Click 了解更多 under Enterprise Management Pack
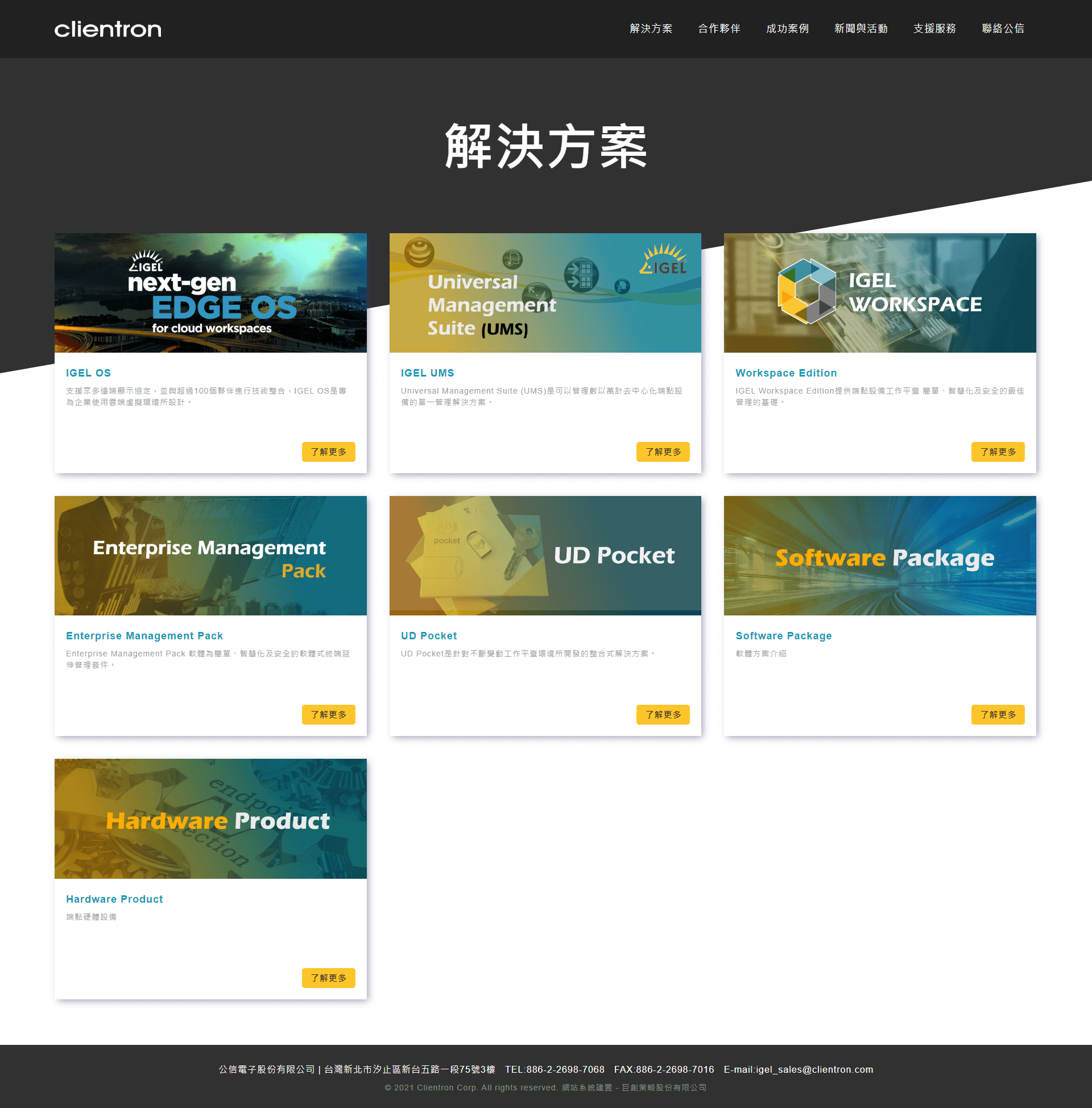The height and width of the screenshot is (1108, 1092). [329, 714]
